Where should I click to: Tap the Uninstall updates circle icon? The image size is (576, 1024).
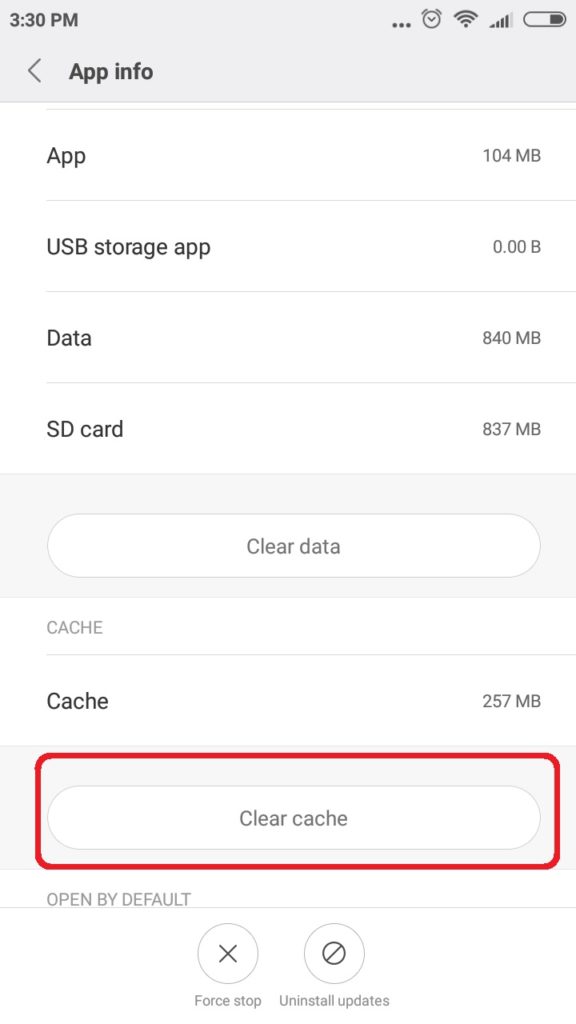334,954
